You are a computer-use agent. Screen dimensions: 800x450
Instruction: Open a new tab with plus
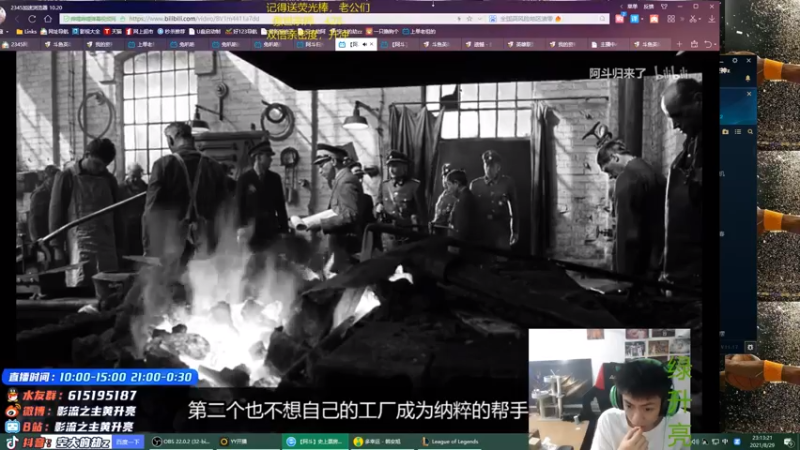coord(679,44)
